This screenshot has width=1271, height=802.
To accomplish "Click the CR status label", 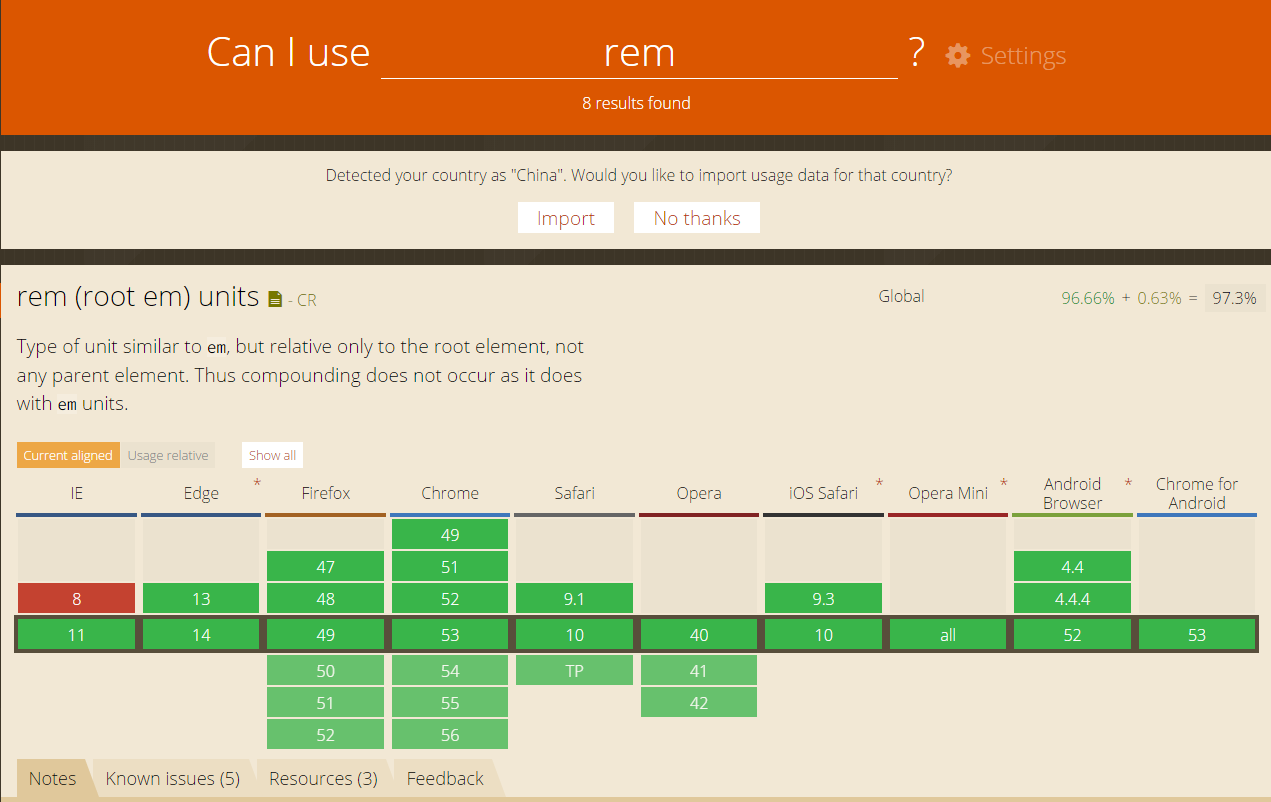I will point(306,300).
